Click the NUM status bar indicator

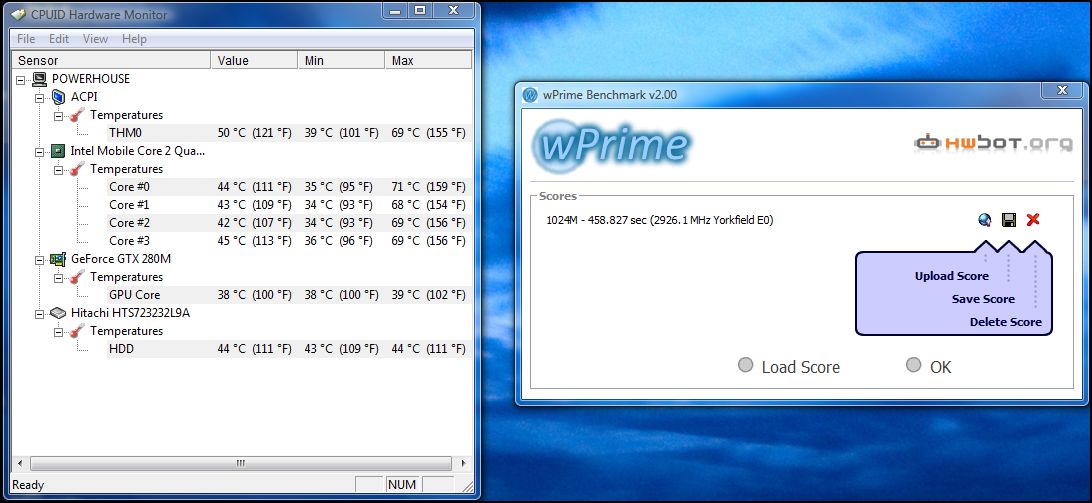pos(402,485)
